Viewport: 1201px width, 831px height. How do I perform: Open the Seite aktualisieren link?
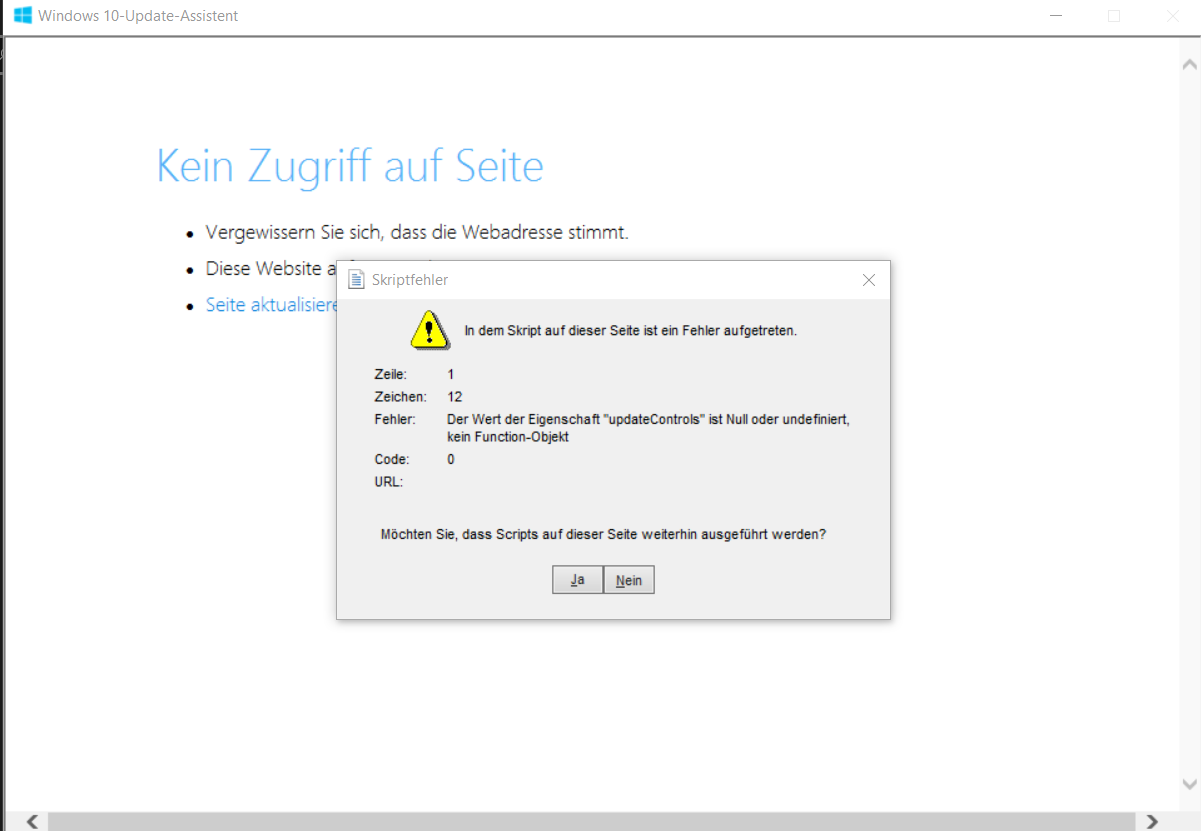[272, 305]
